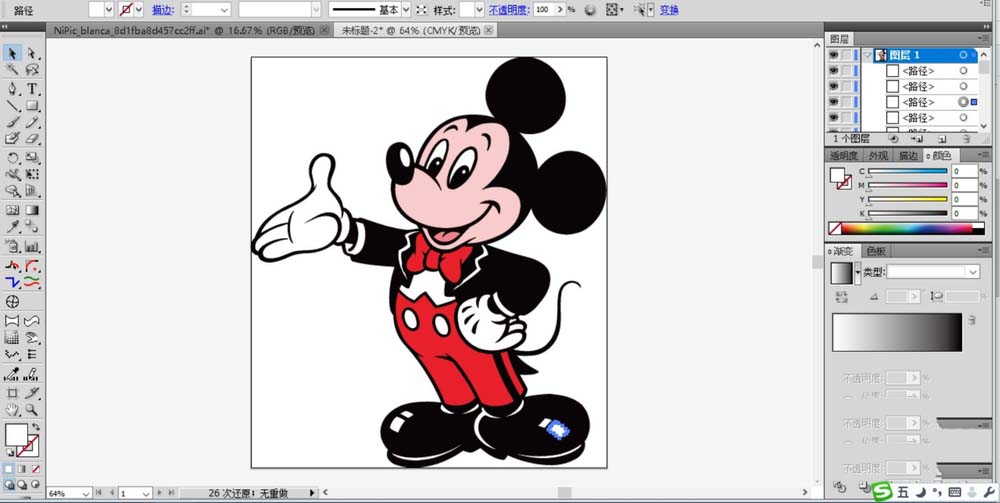Toggle visibility of second 路径 sublayer
This screenshot has height=503, width=1000.
pyautogui.click(x=833, y=86)
